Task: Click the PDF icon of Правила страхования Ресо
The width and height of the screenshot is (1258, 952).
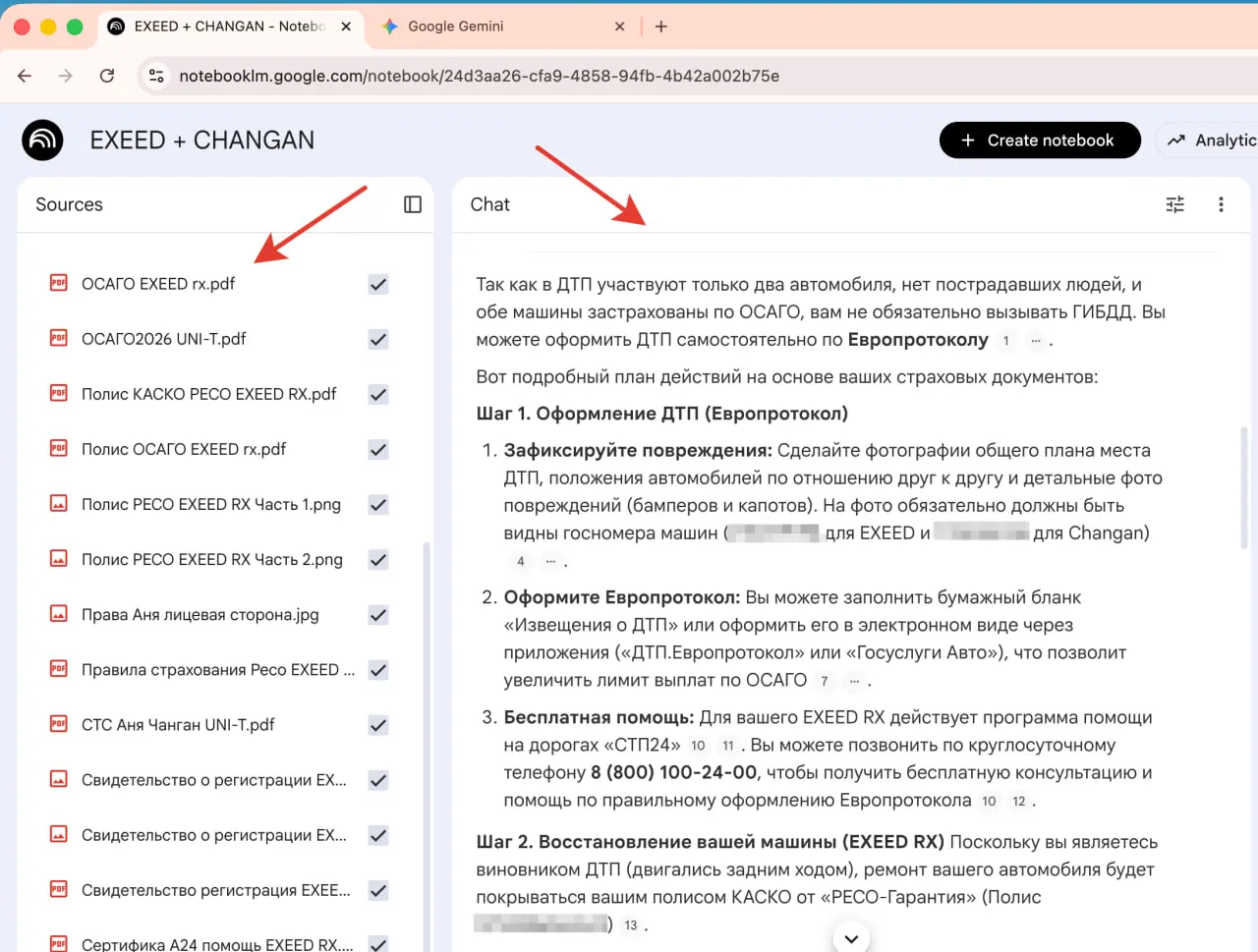Action: tap(59, 669)
